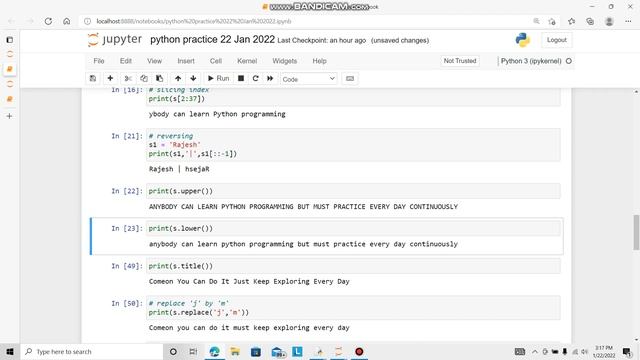640x360 pixels.
Task: Click inside the print(s.lower()) code cell
Action: pos(353,229)
